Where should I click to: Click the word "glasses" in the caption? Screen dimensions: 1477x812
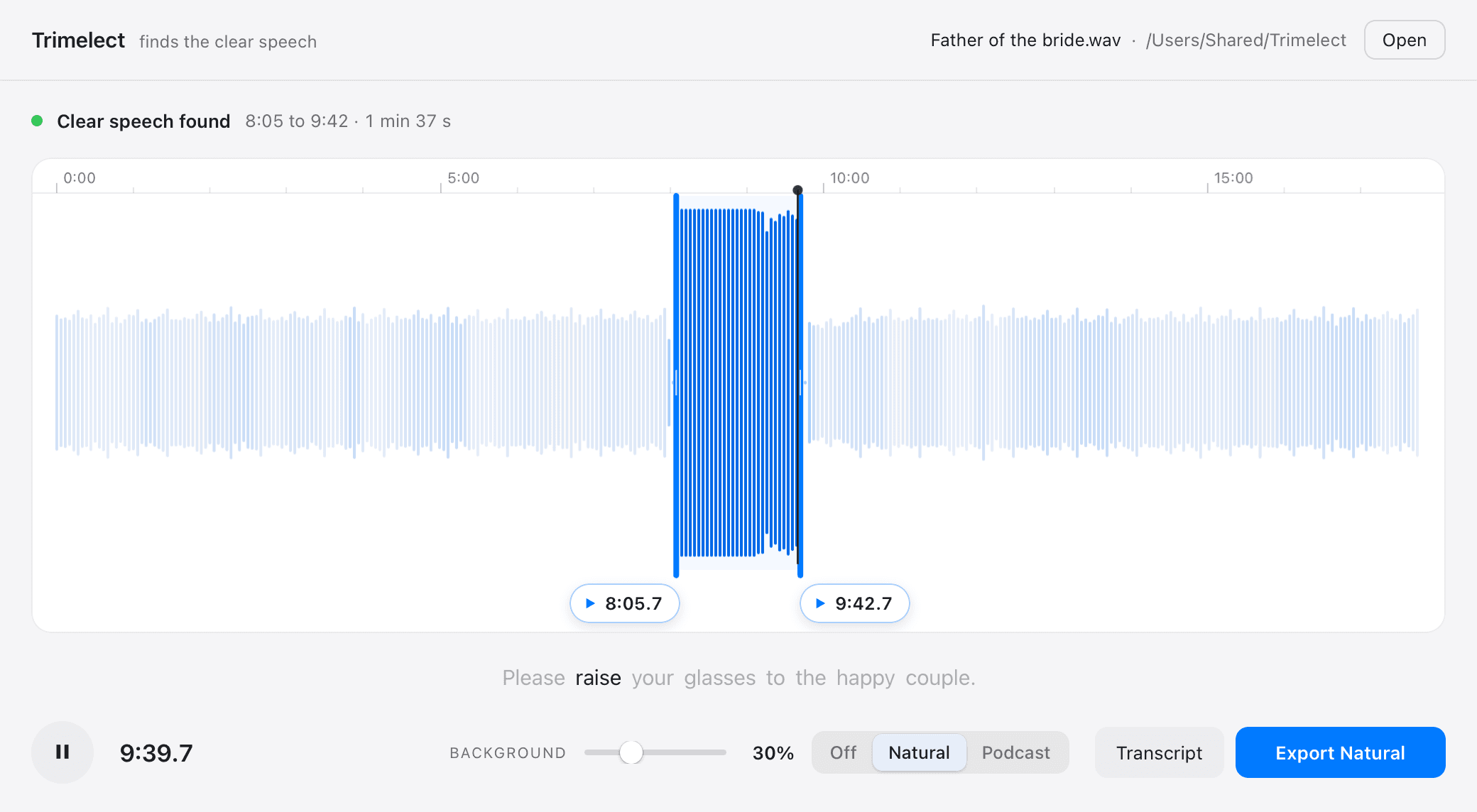[x=719, y=678]
